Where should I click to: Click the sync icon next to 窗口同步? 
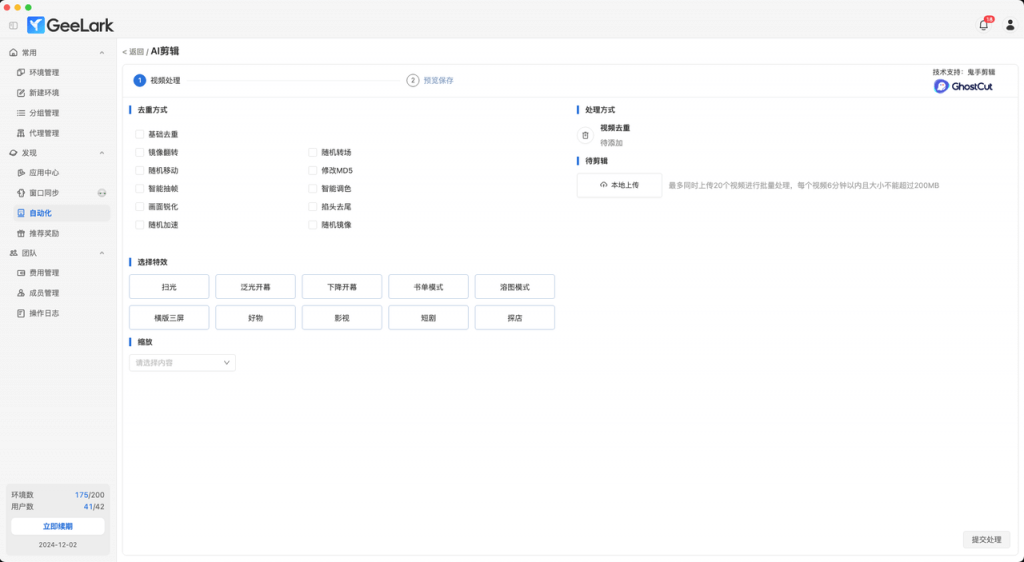101,193
